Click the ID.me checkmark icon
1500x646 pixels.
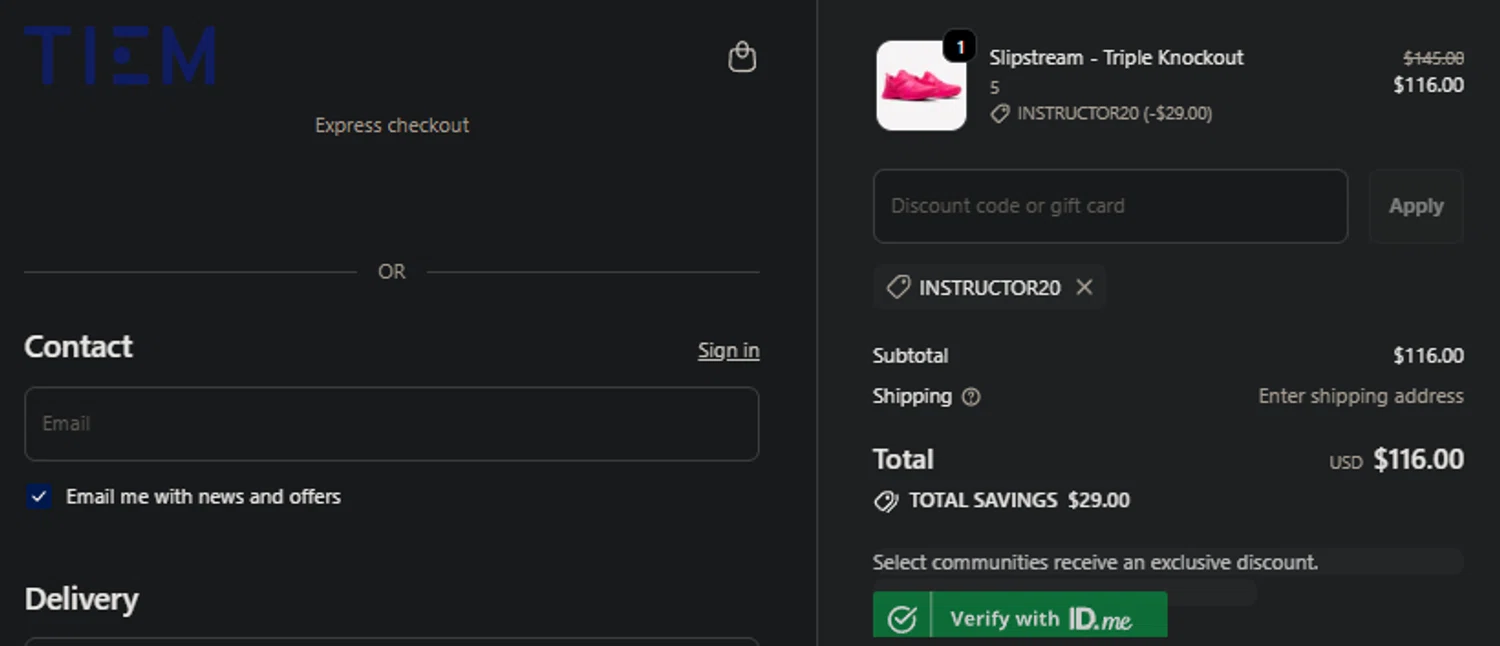point(901,619)
